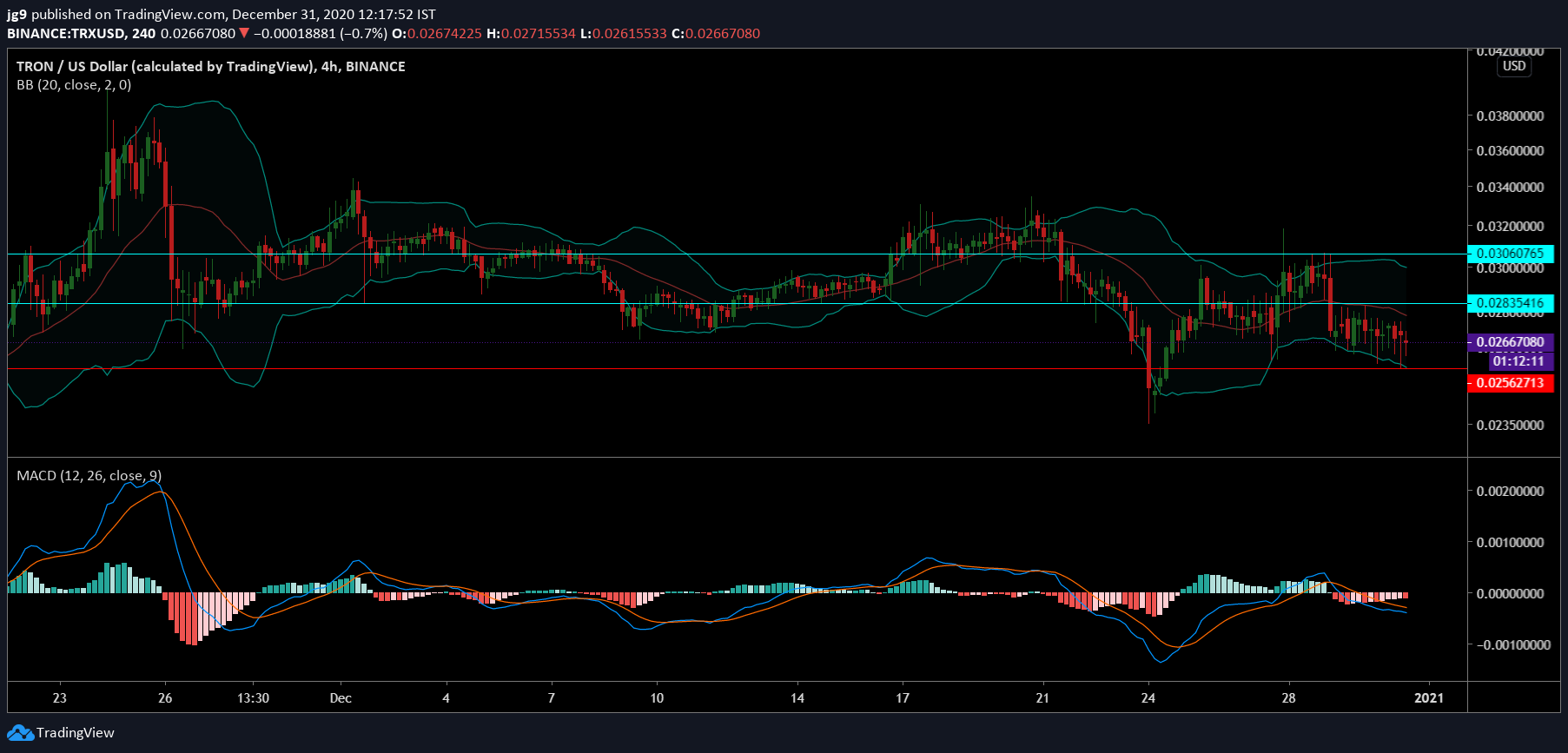1568x753 pixels.
Task: Click the purple current price label 0.02667080
Action: (x=1510, y=342)
